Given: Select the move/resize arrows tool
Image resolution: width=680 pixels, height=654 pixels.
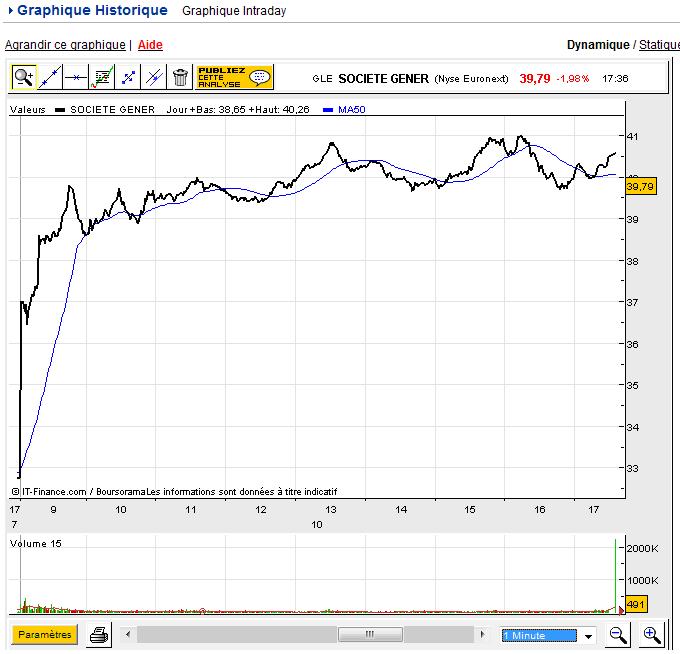Looking at the screenshot, I should (128, 78).
